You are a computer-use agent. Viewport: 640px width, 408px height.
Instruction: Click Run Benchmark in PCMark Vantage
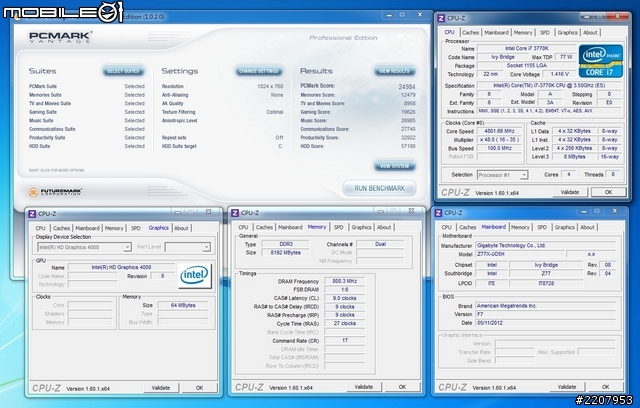(x=380, y=188)
